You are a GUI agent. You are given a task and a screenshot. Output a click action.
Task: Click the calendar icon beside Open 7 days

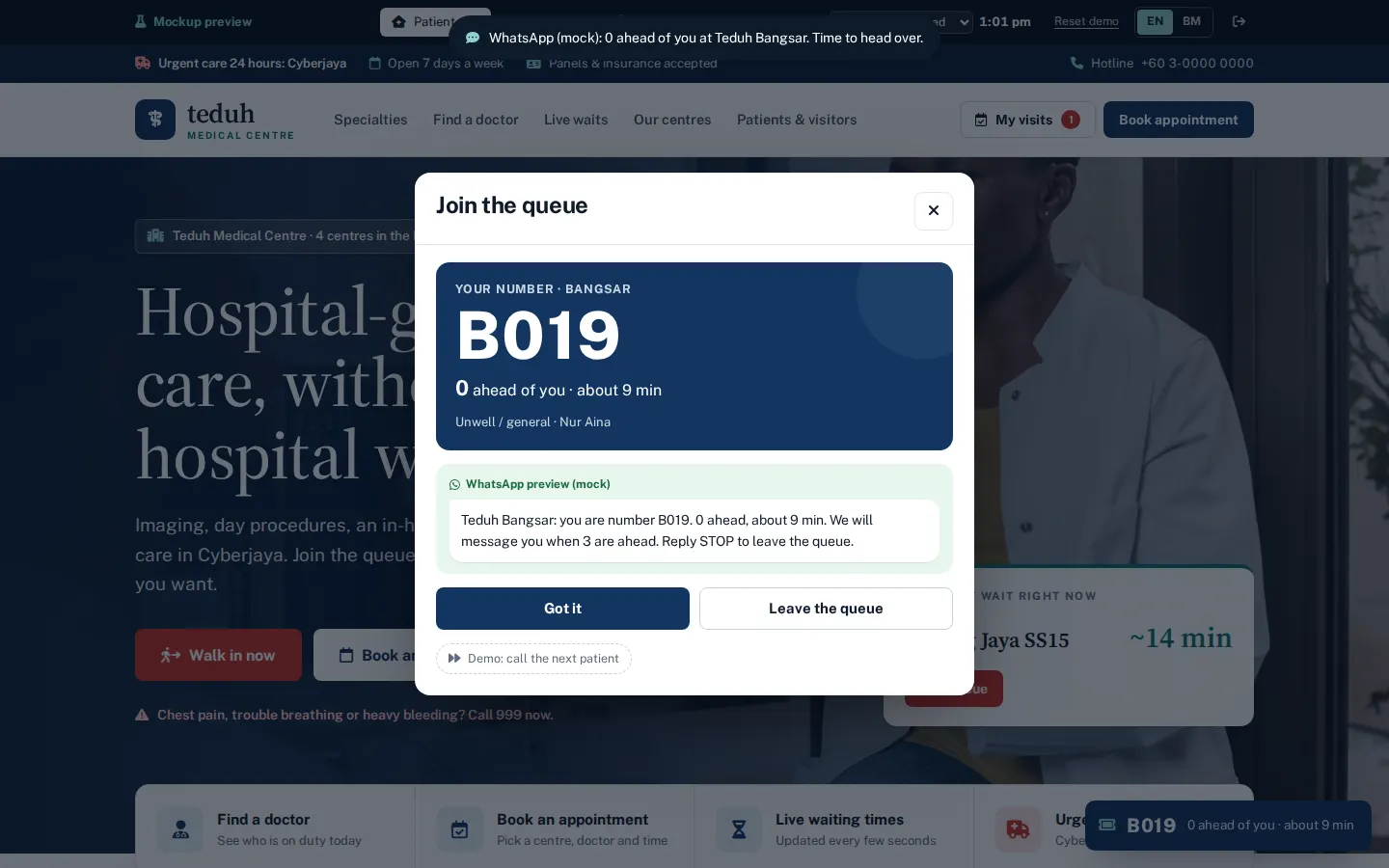coord(375,63)
